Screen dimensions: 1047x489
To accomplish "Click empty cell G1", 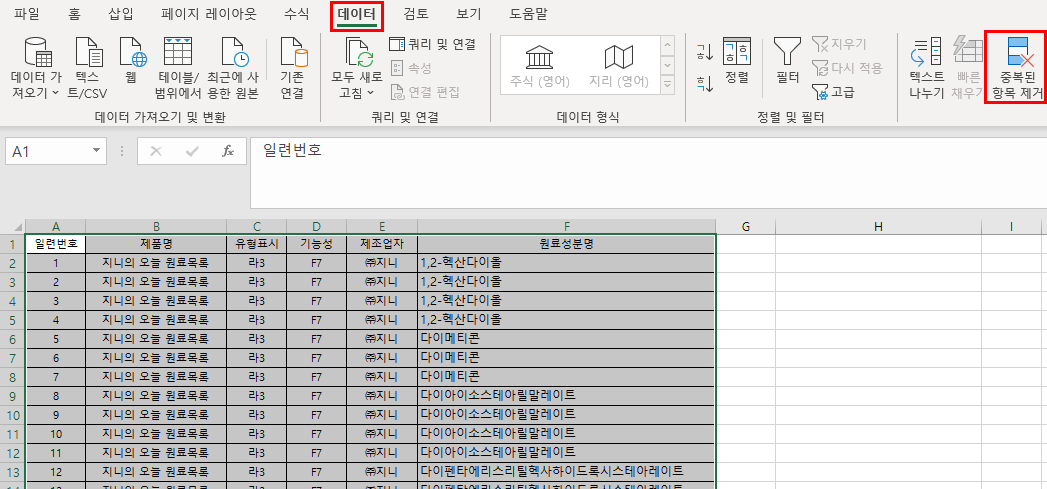I will (746, 244).
